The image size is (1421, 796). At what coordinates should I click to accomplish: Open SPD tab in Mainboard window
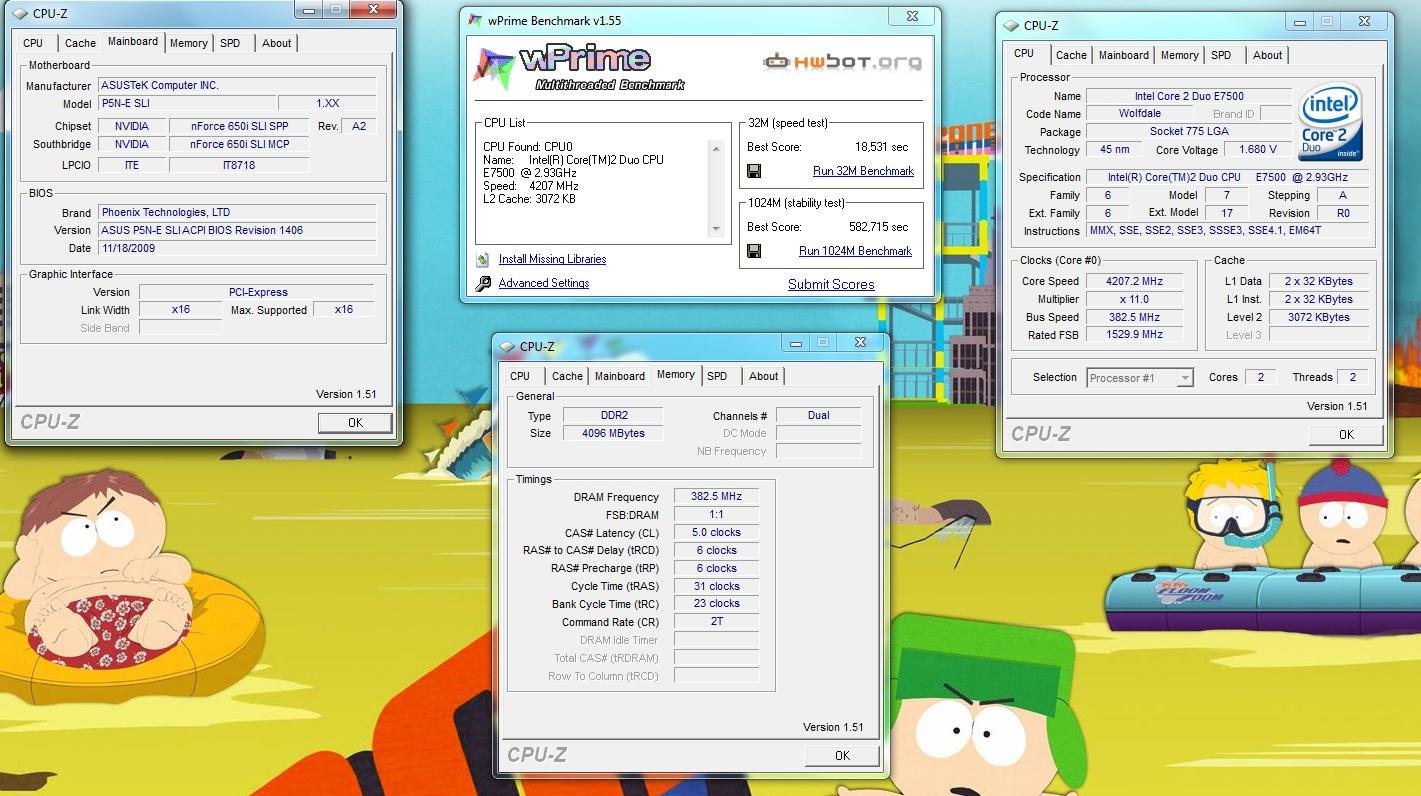click(x=230, y=43)
